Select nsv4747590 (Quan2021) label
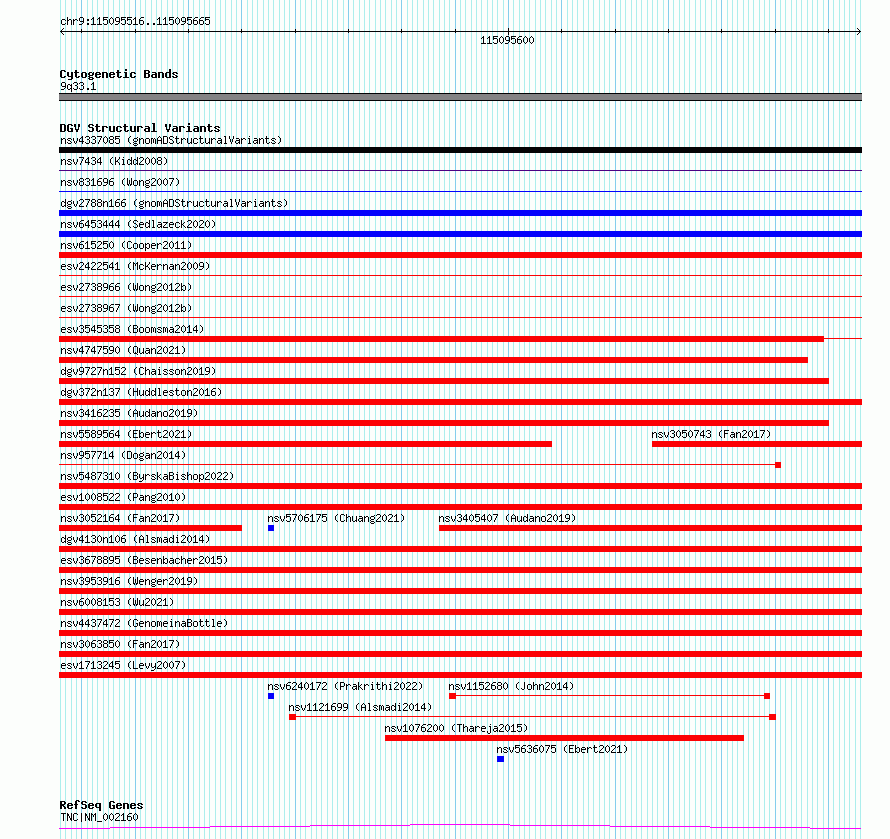The width and height of the screenshot is (890, 839). pyautogui.click(x=123, y=350)
